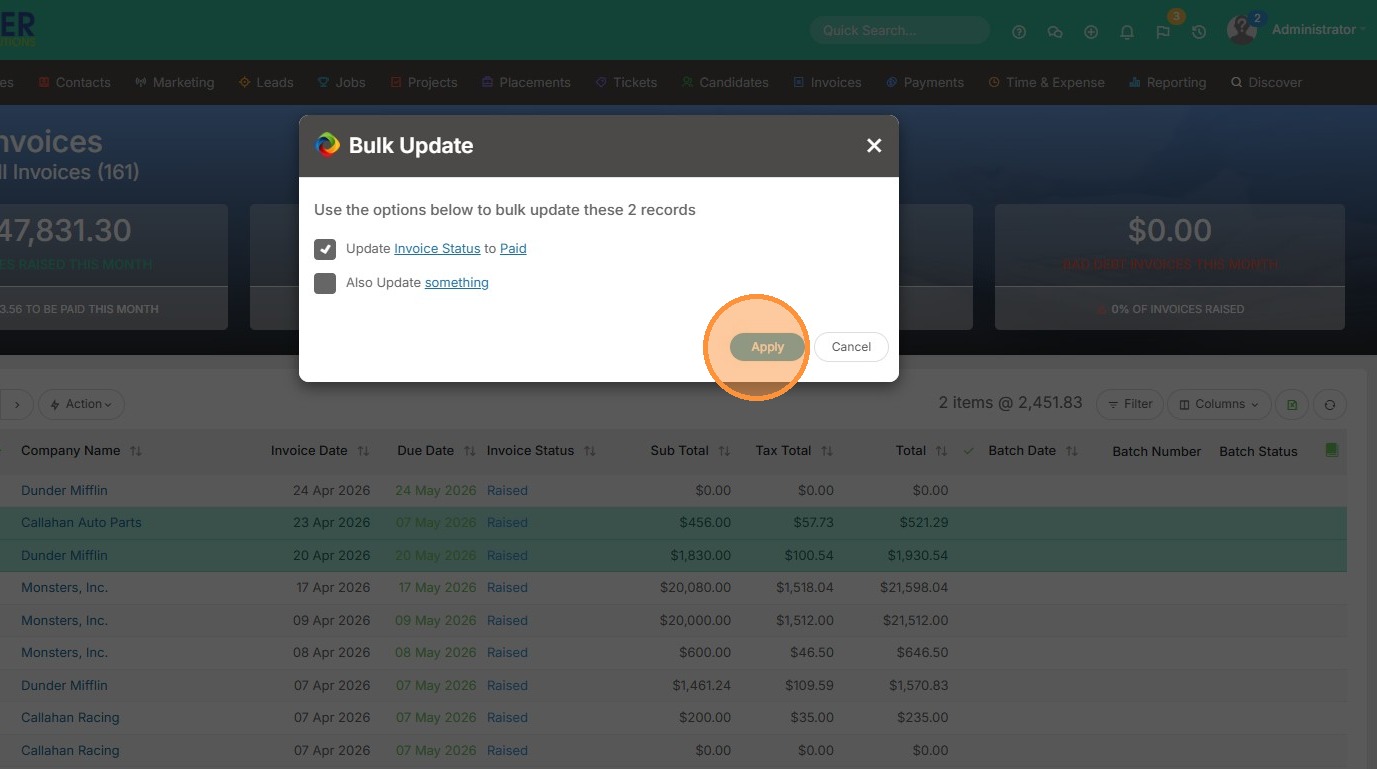Screen dimensions: 1377x769
Task: Sort by Invoice Date arrows
Action: coord(363,451)
